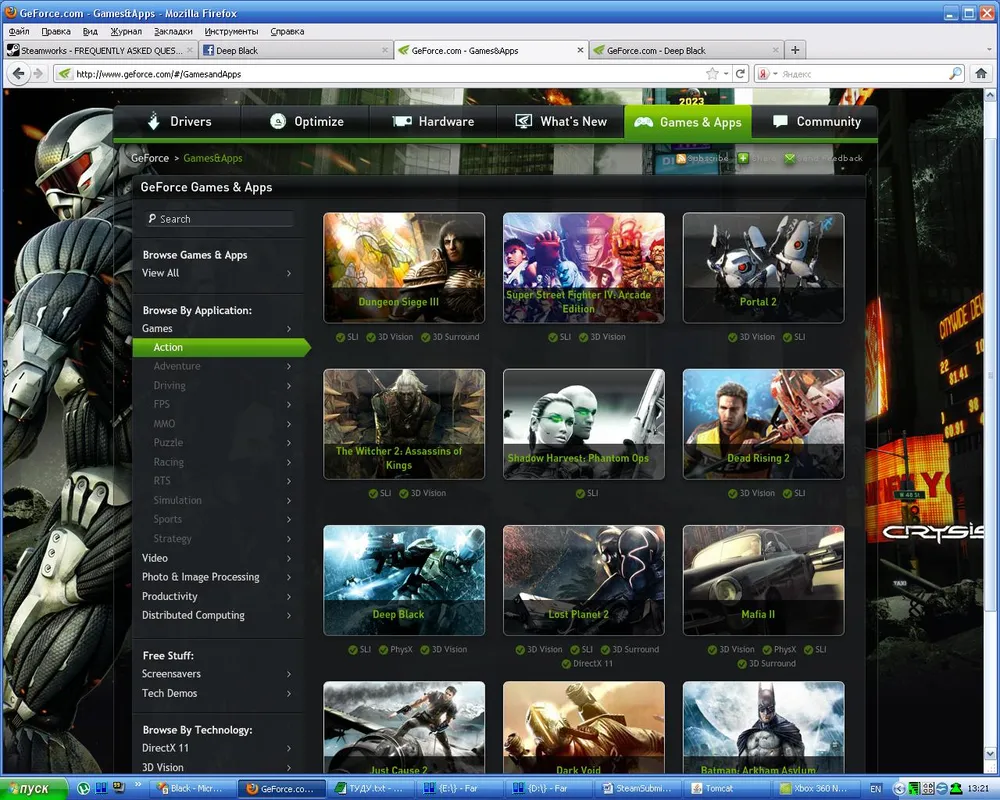The width and height of the screenshot is (1000, 800).
Task: Open the Portal 2 game thumbnail
Action: [x=763, y=267]
